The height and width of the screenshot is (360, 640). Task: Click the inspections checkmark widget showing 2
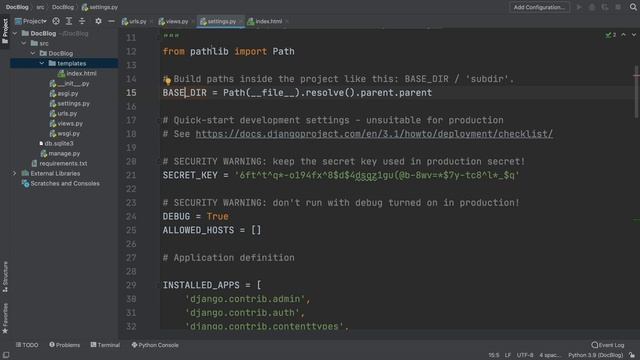[x=611, y=35]
